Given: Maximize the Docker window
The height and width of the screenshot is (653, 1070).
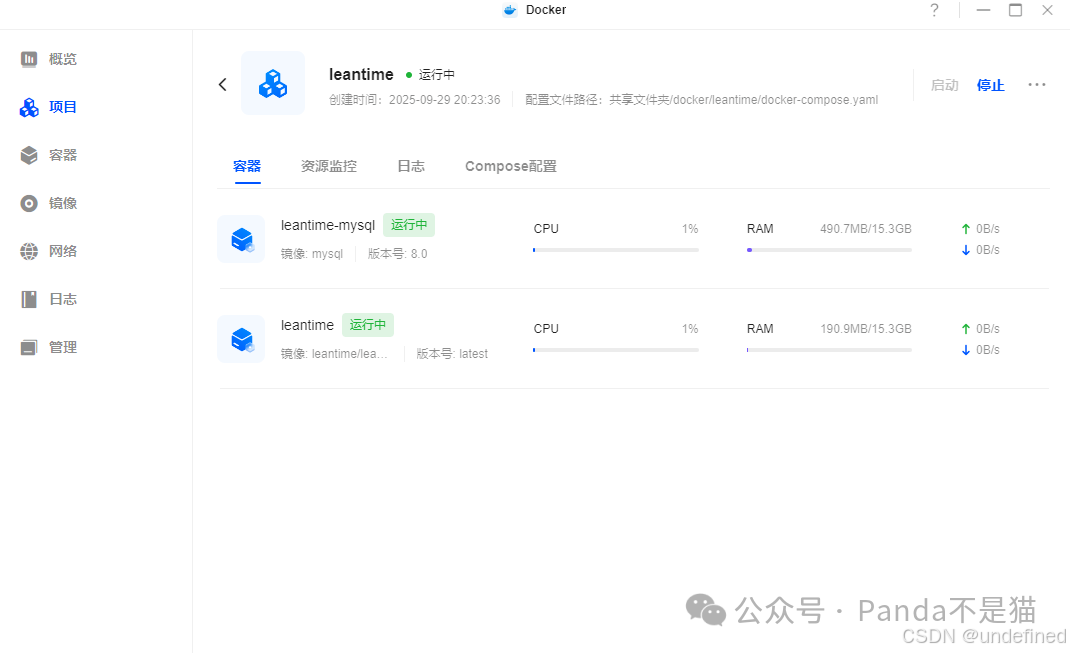Looking at the screenshot, I should 1015,10.
